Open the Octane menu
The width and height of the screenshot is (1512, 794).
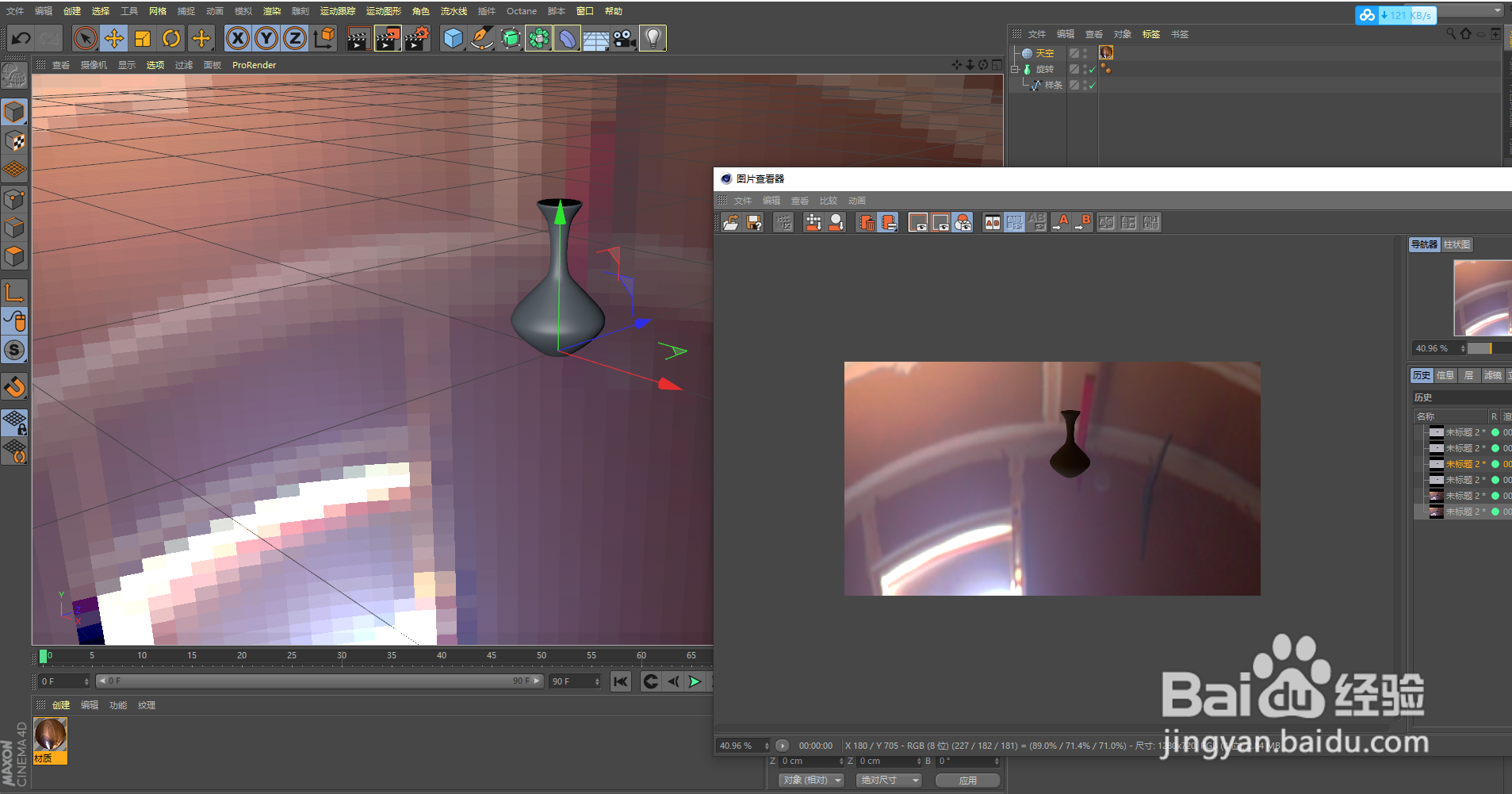[x=522, y=11]
